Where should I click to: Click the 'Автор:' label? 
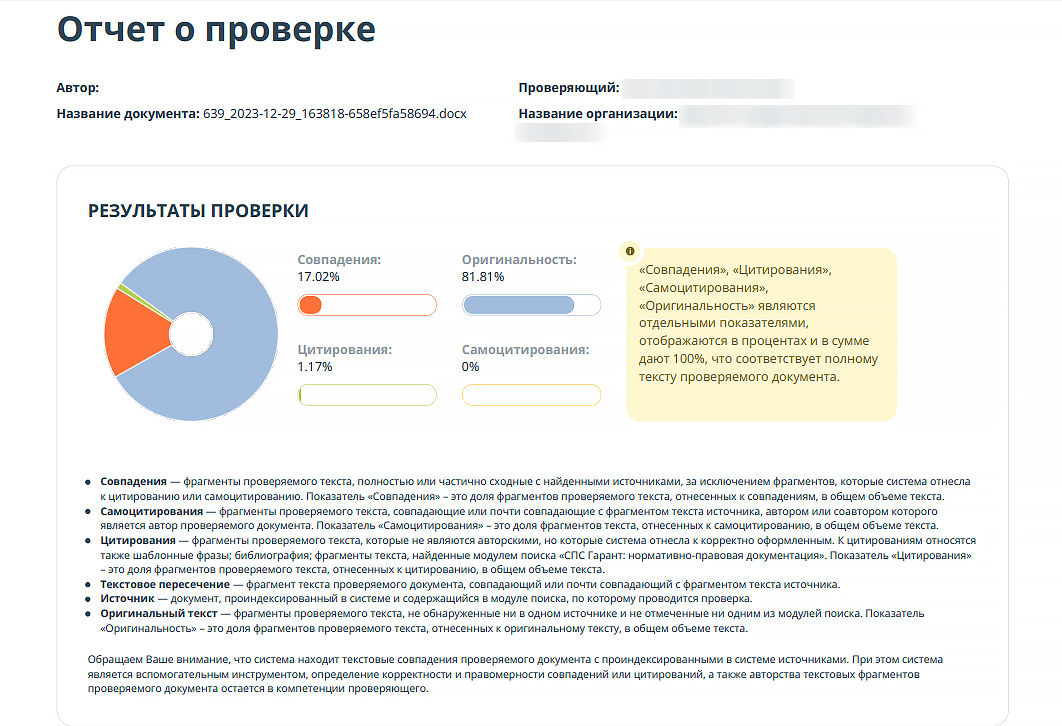click(78, 88)
